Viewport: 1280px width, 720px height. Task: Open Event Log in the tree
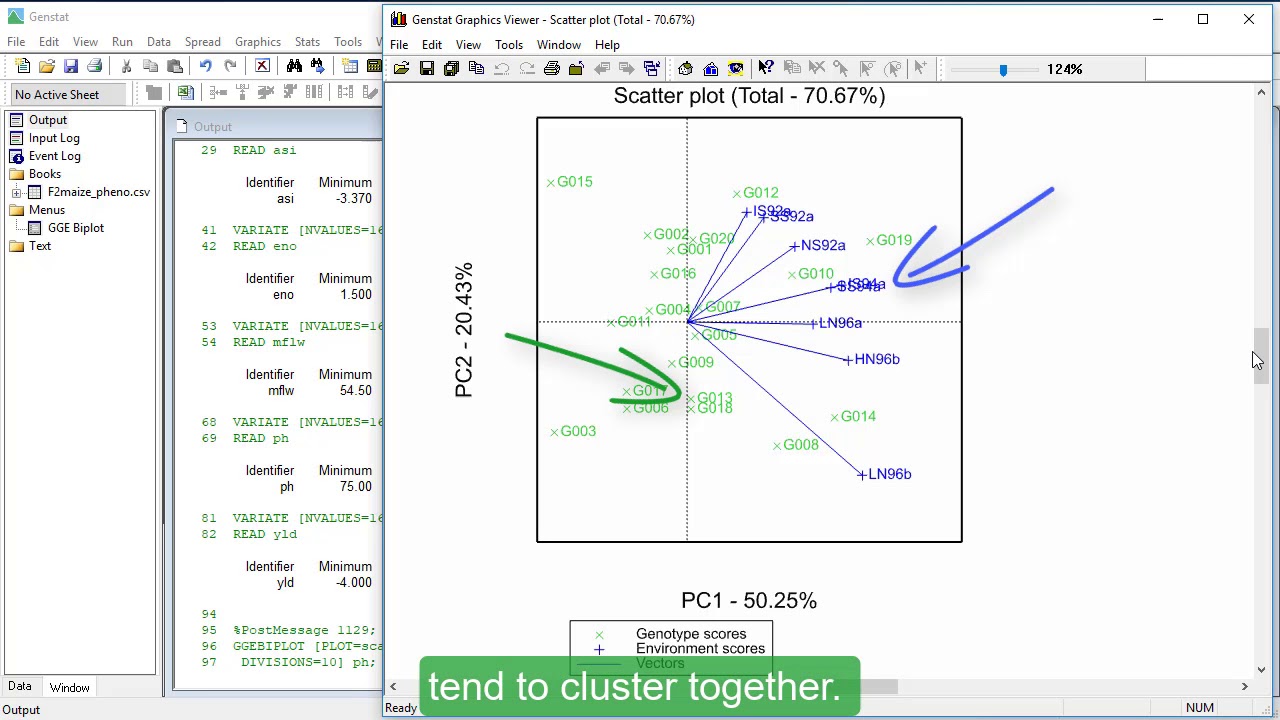pyautogui.click(x=54, y=156)
